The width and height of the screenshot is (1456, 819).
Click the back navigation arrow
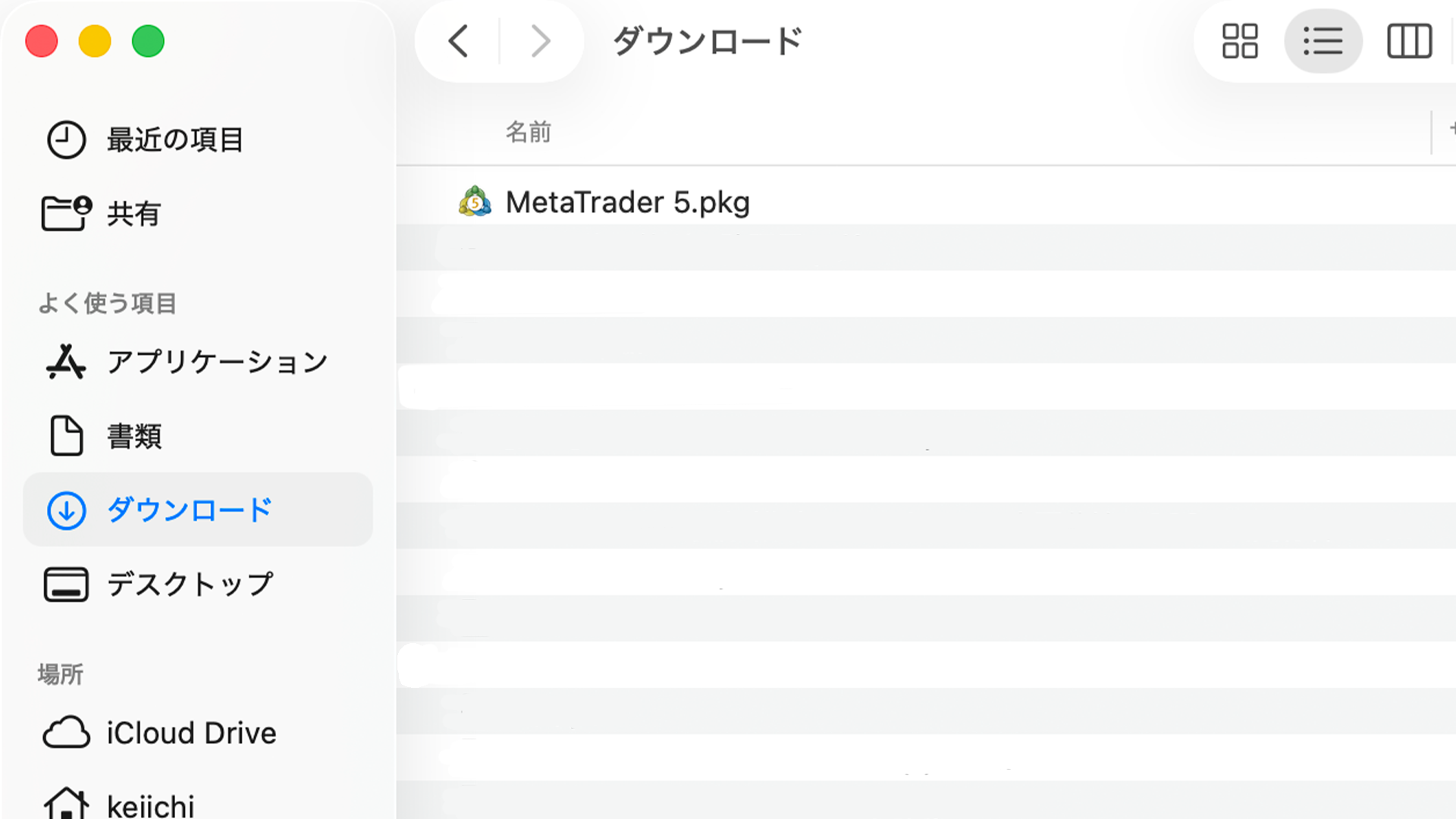click(x=459, y=41)
